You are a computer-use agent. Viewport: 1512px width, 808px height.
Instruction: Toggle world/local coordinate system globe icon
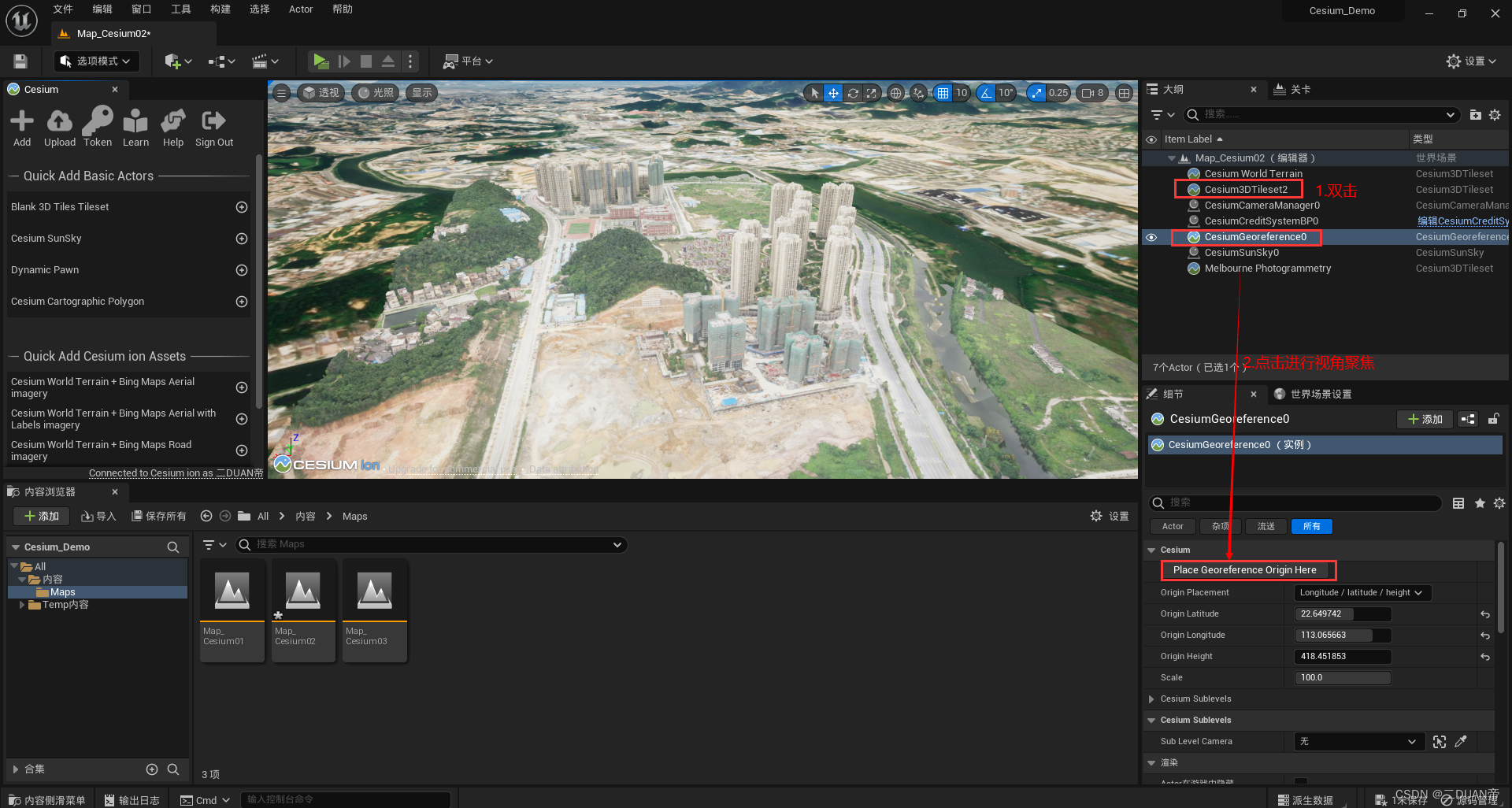895,93
